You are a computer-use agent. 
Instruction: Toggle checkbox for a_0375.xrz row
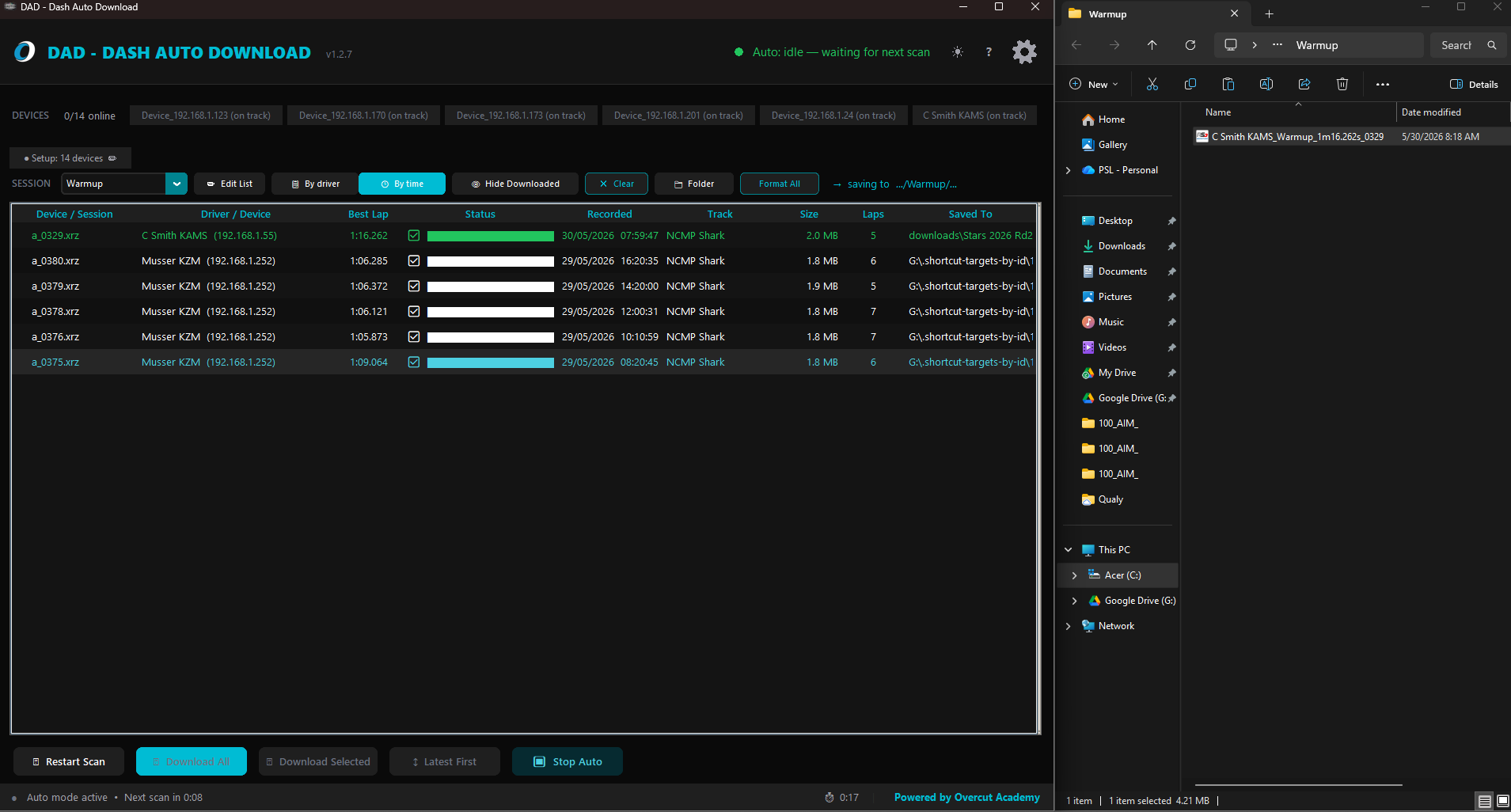(414, 362)
